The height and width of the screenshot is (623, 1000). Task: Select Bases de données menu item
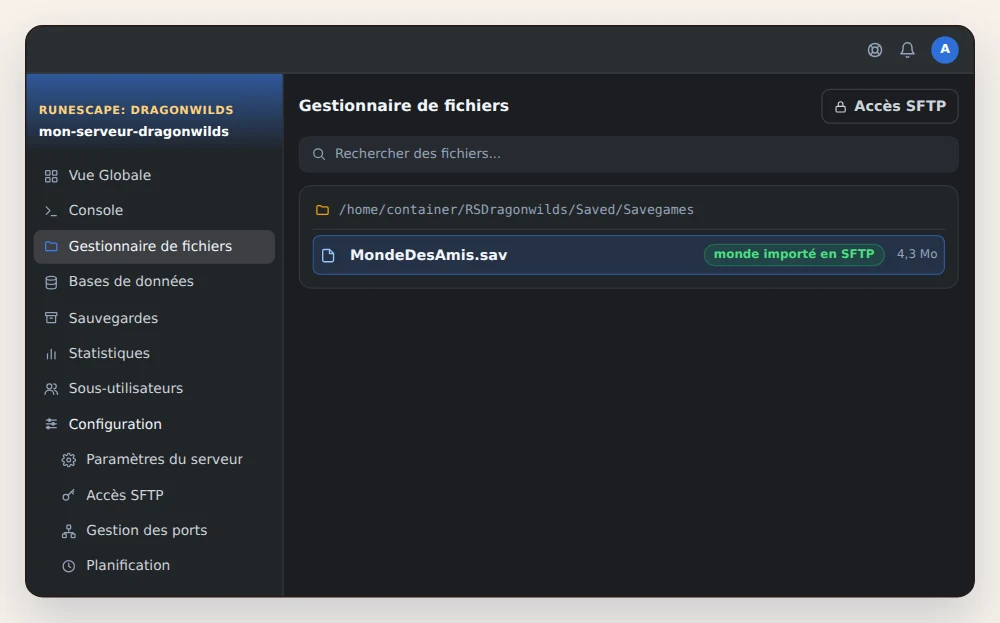coord(154,281)
